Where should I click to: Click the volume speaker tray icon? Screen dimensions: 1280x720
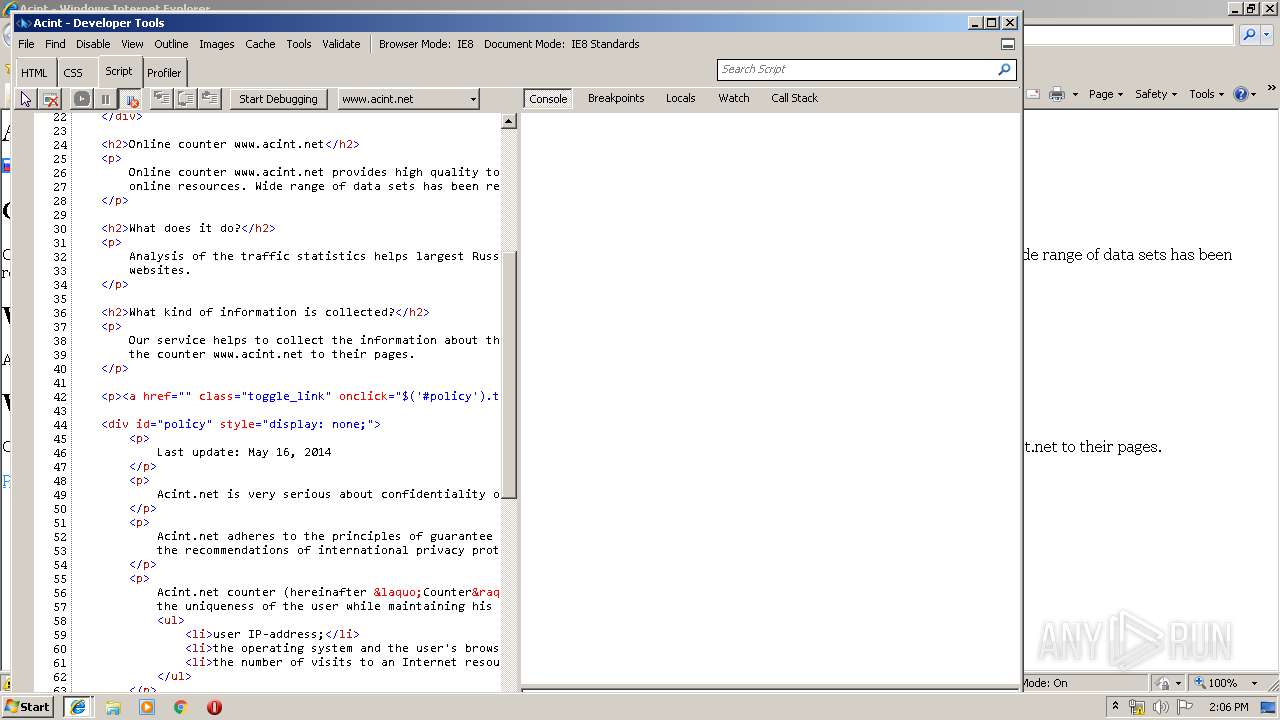(x=1161, y=707)
